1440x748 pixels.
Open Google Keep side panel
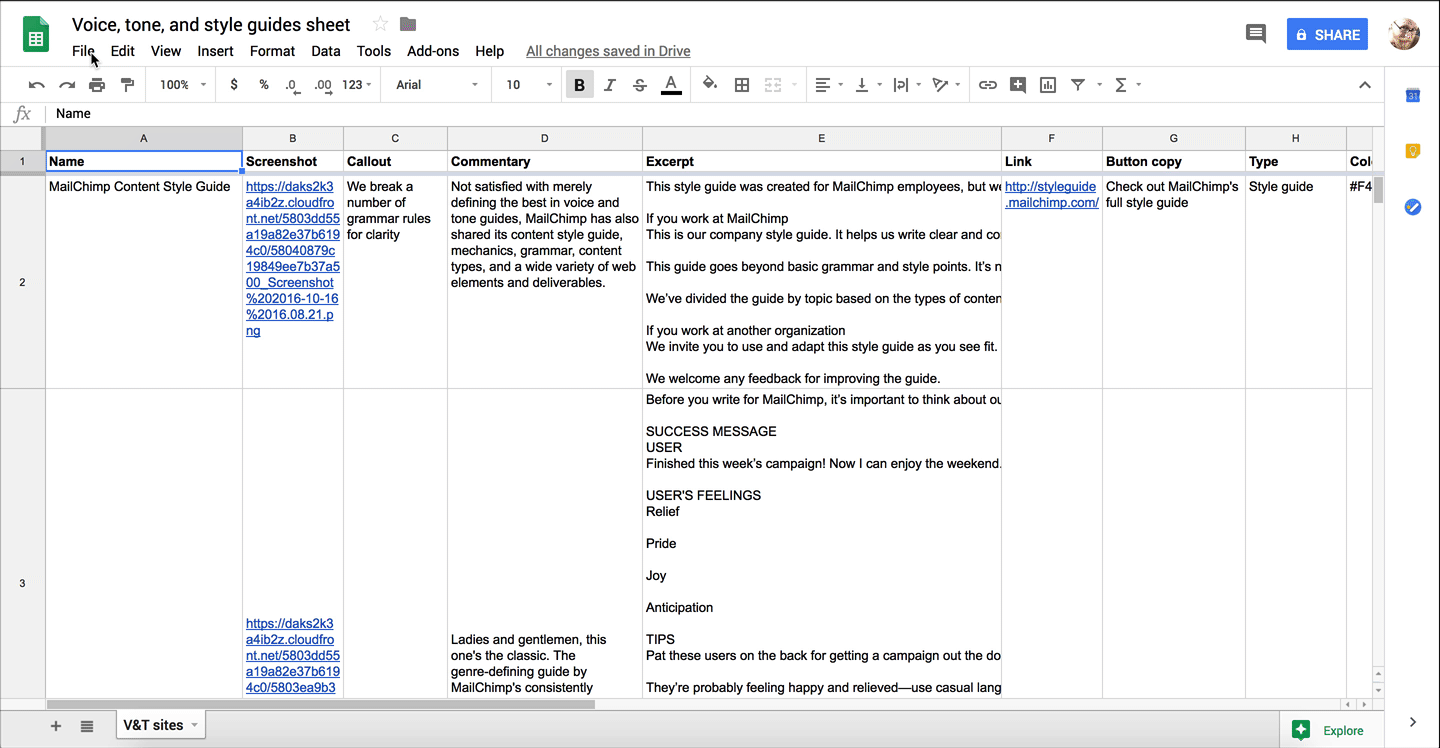click(1413, 151)
